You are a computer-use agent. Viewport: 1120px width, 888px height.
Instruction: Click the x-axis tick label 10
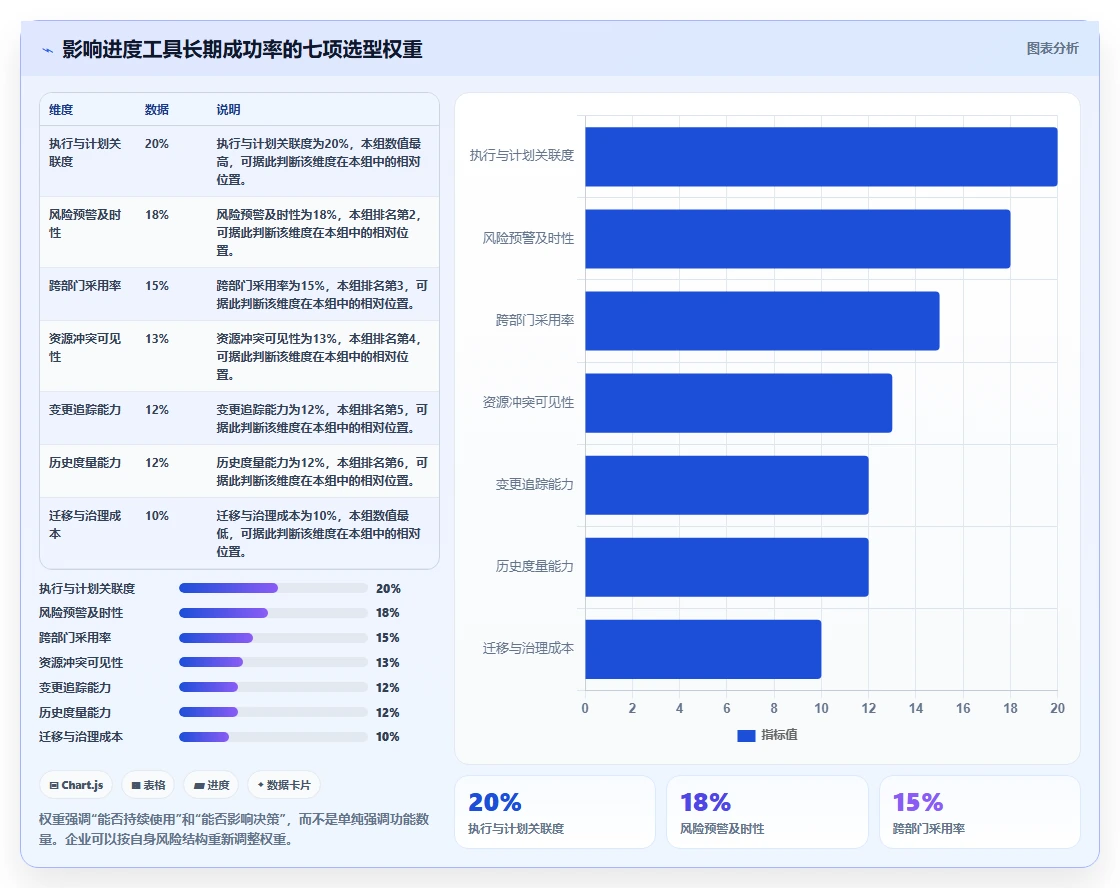click(x=821, y=708)
